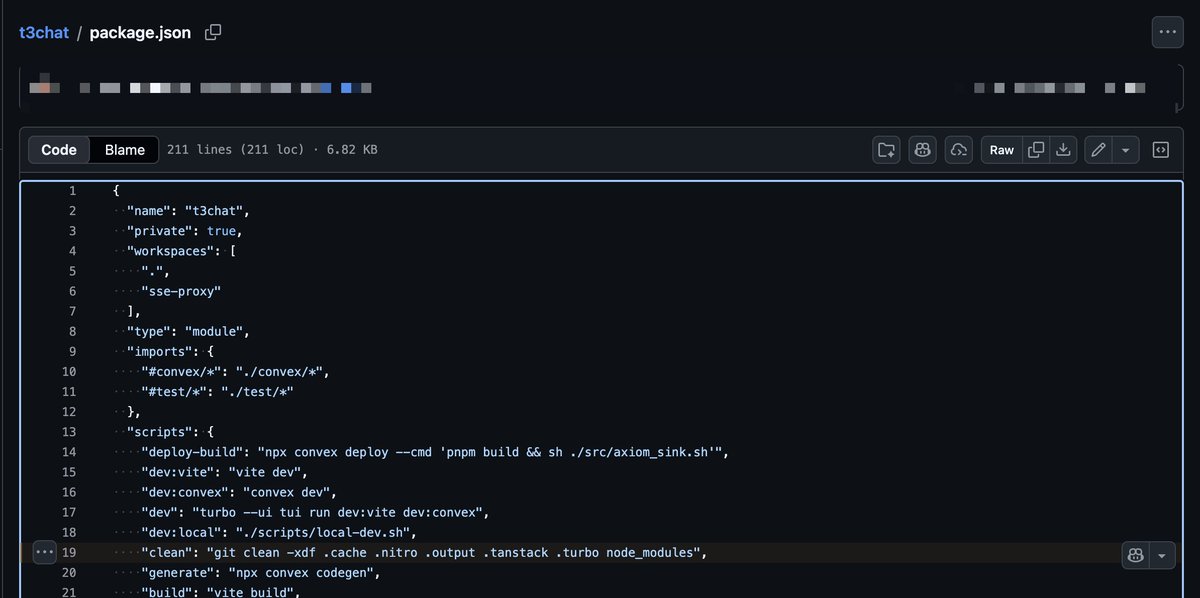Click the "#convex/*" import mapping
The height and width of the screenshot is (598, 1200).
(x=236, y=371)
